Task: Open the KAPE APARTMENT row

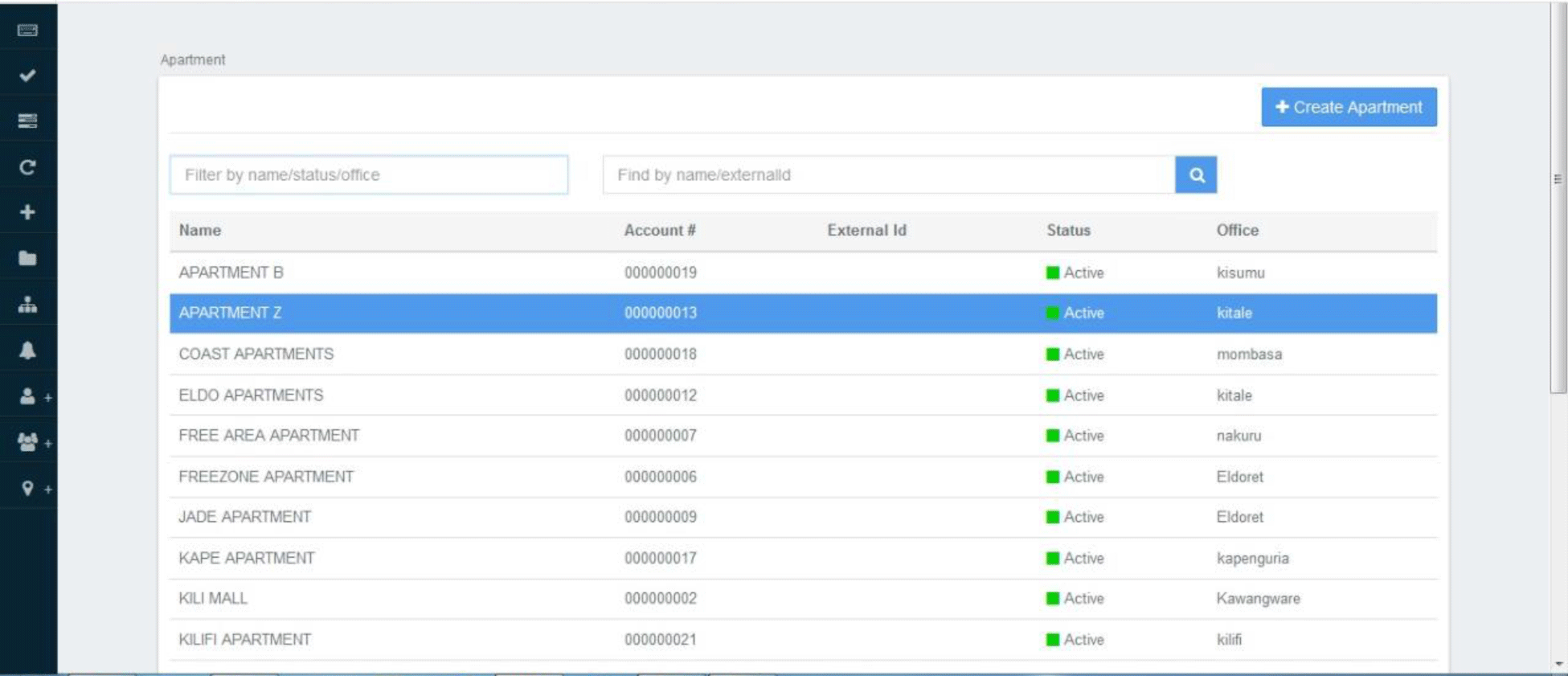Action: 803,558
